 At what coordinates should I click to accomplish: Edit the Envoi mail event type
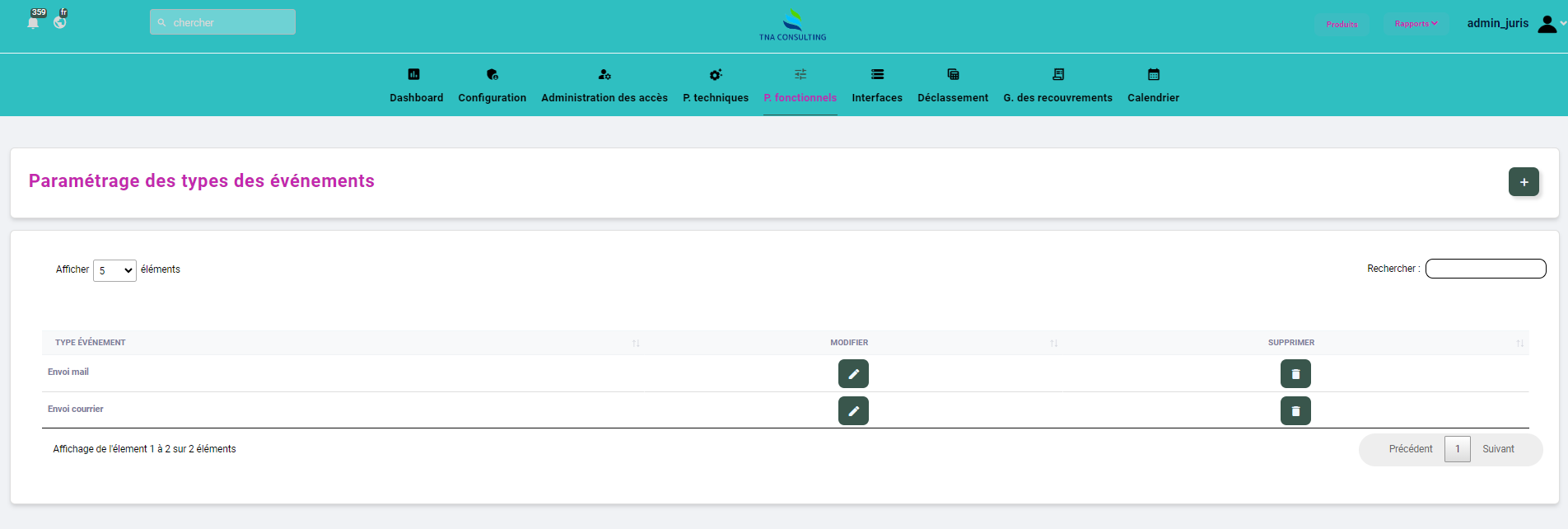(x=853, y=374)
